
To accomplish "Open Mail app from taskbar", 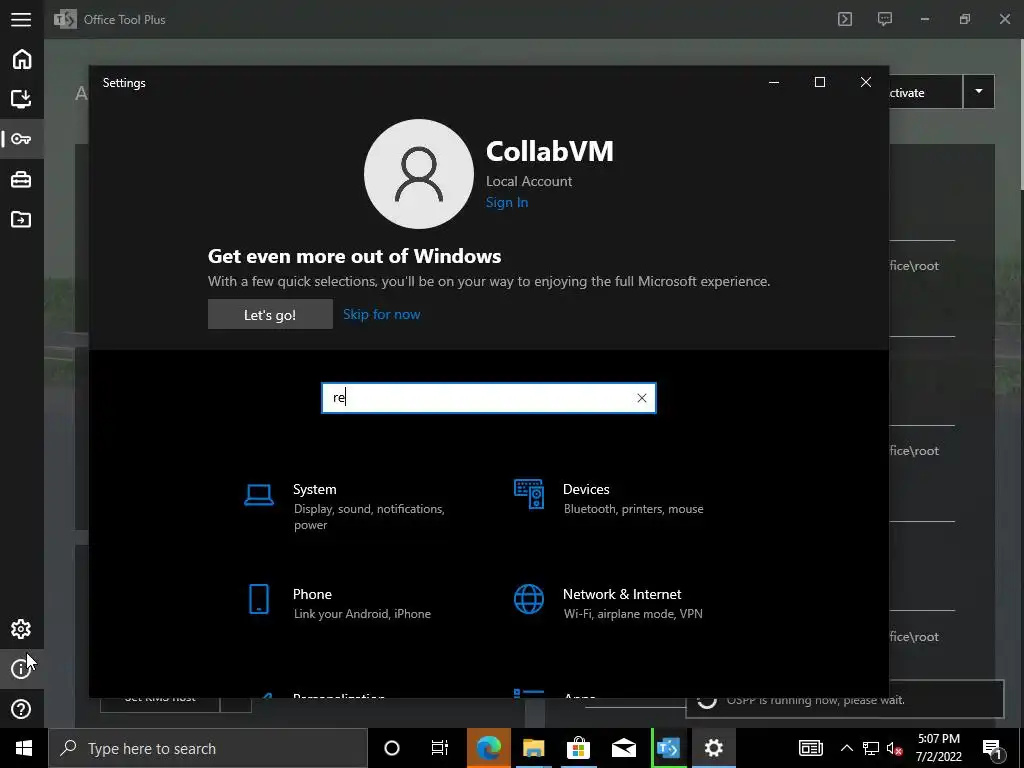I will 624,748.
